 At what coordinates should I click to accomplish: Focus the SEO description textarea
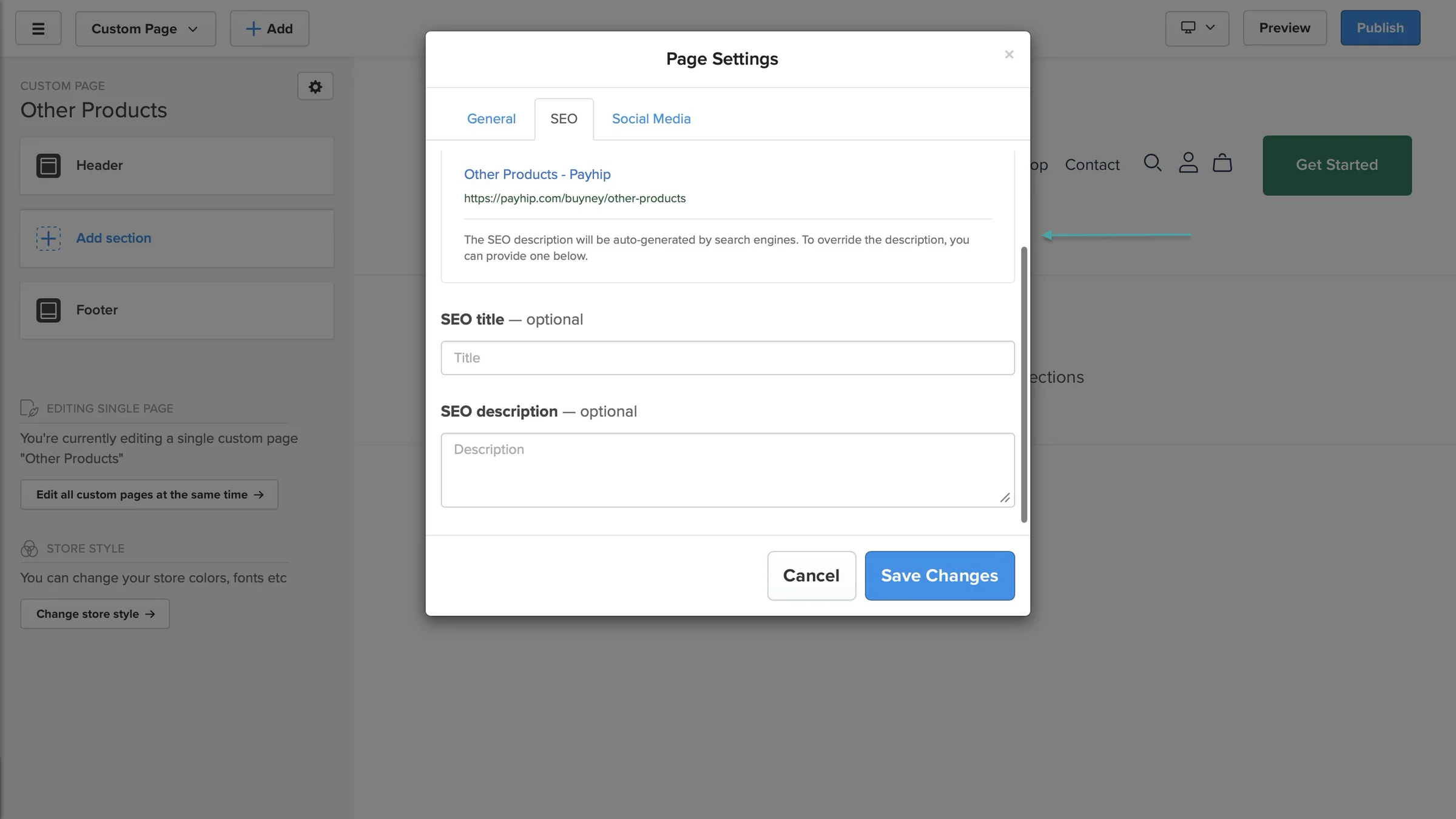click(727, 470)
